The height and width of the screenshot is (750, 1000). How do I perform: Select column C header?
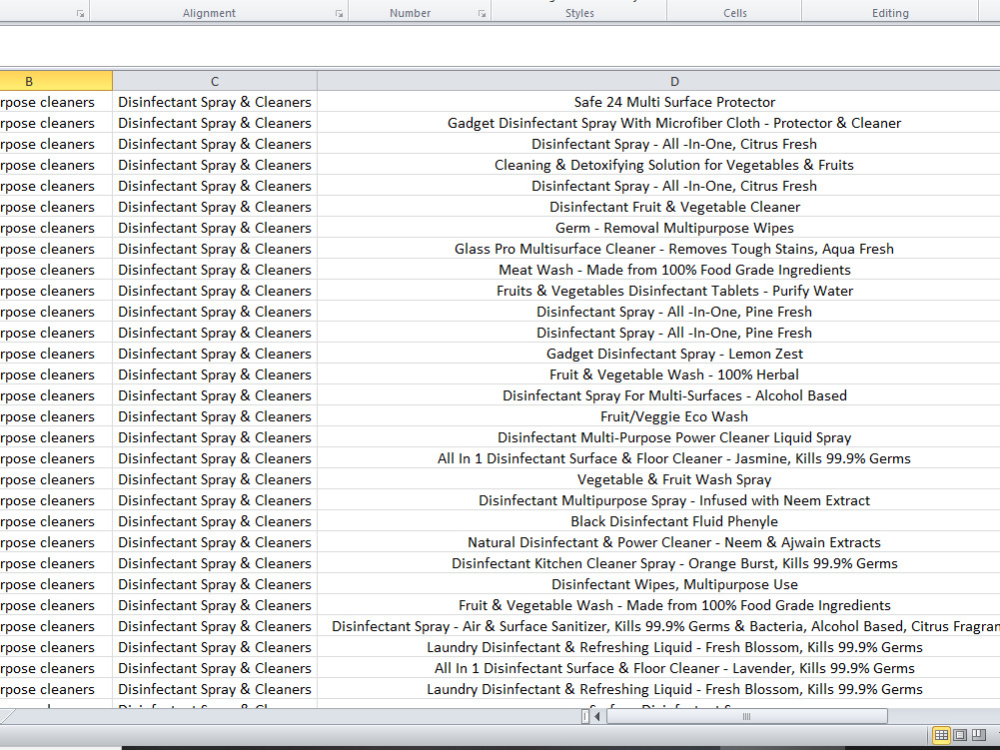point(215,81)
